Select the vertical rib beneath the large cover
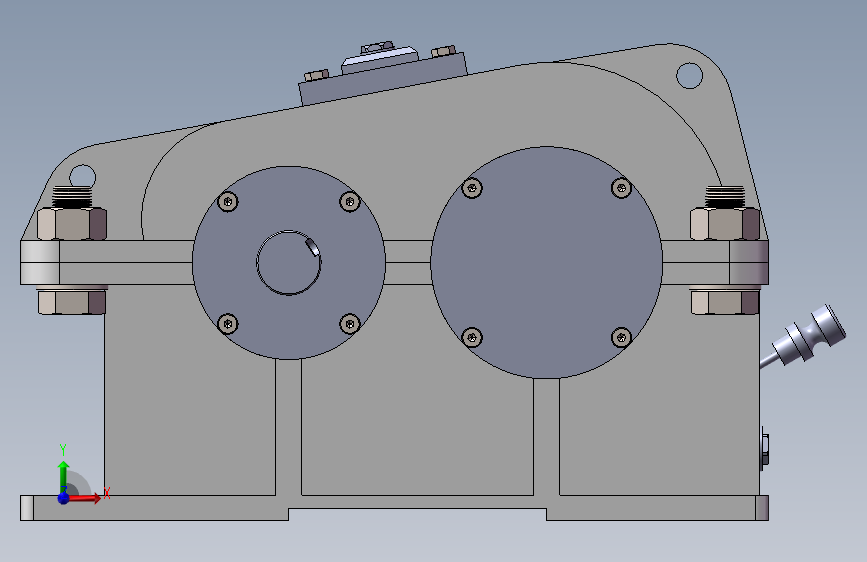Viewport: 867px width, 562px height. [x=546, y=437]
